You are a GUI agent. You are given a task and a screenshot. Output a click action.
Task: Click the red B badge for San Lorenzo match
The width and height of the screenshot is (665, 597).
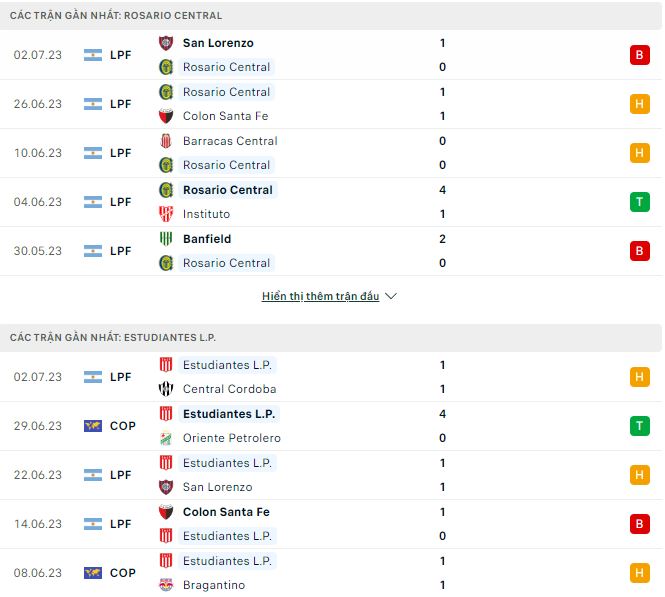click(639, 55)
